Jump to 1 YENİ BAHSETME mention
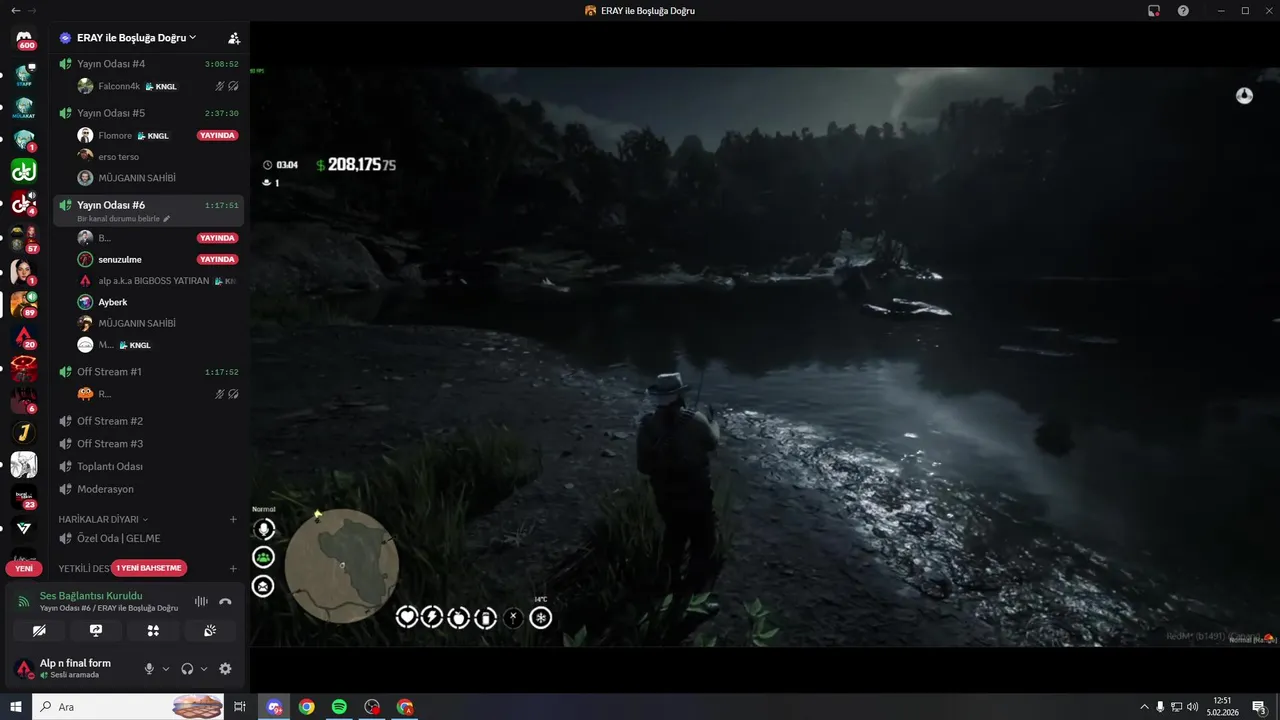 point(149,568)
